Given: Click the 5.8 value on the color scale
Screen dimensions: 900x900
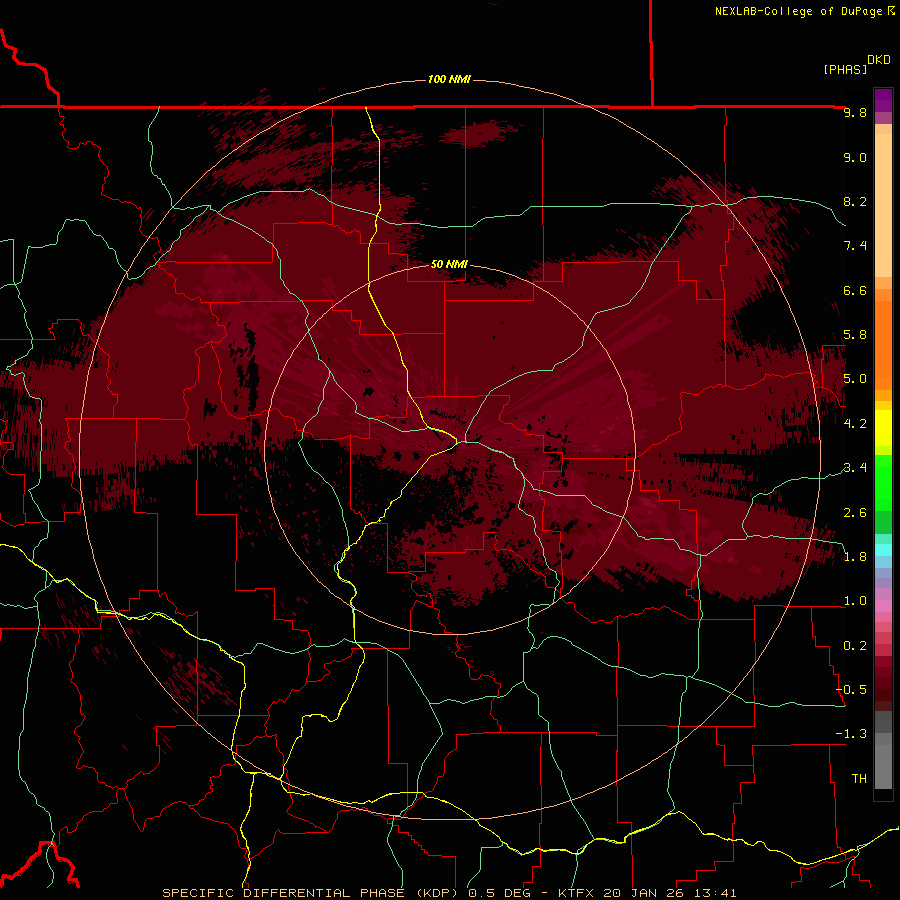Looking at the screenshot, I should point(855,335).
